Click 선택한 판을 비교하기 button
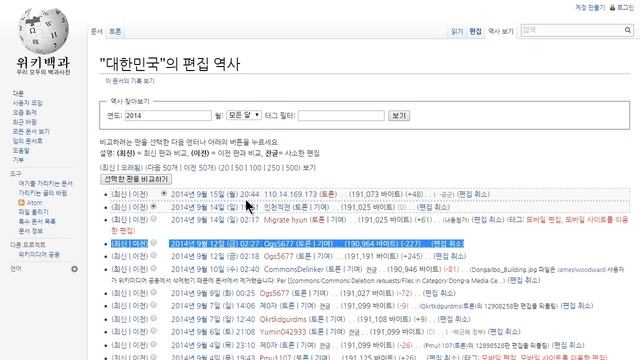This screenshot has height=360, width=640. tap(136, 179)
